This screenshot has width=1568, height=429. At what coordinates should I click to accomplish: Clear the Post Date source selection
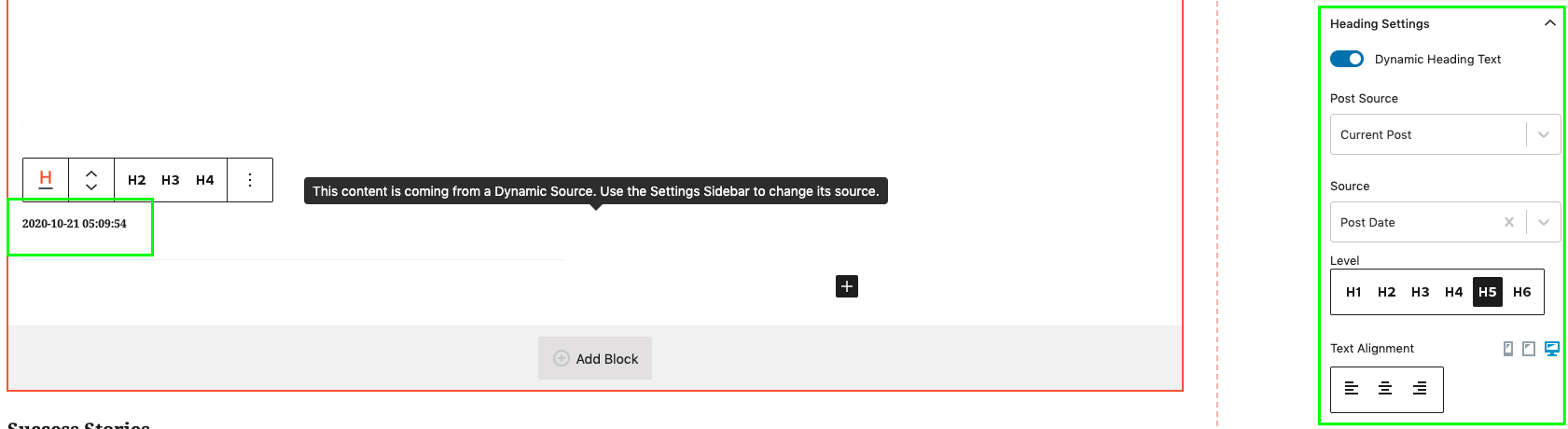click(1509, 222)
